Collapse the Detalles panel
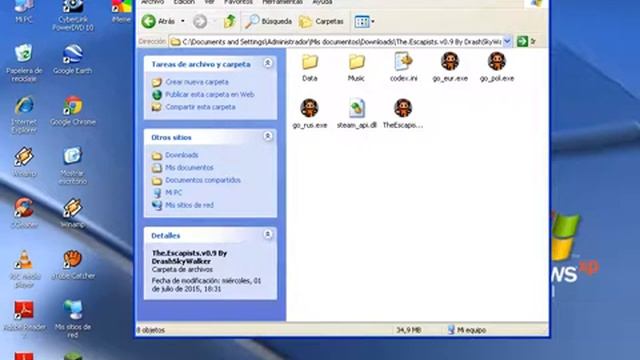 (268, 235)
